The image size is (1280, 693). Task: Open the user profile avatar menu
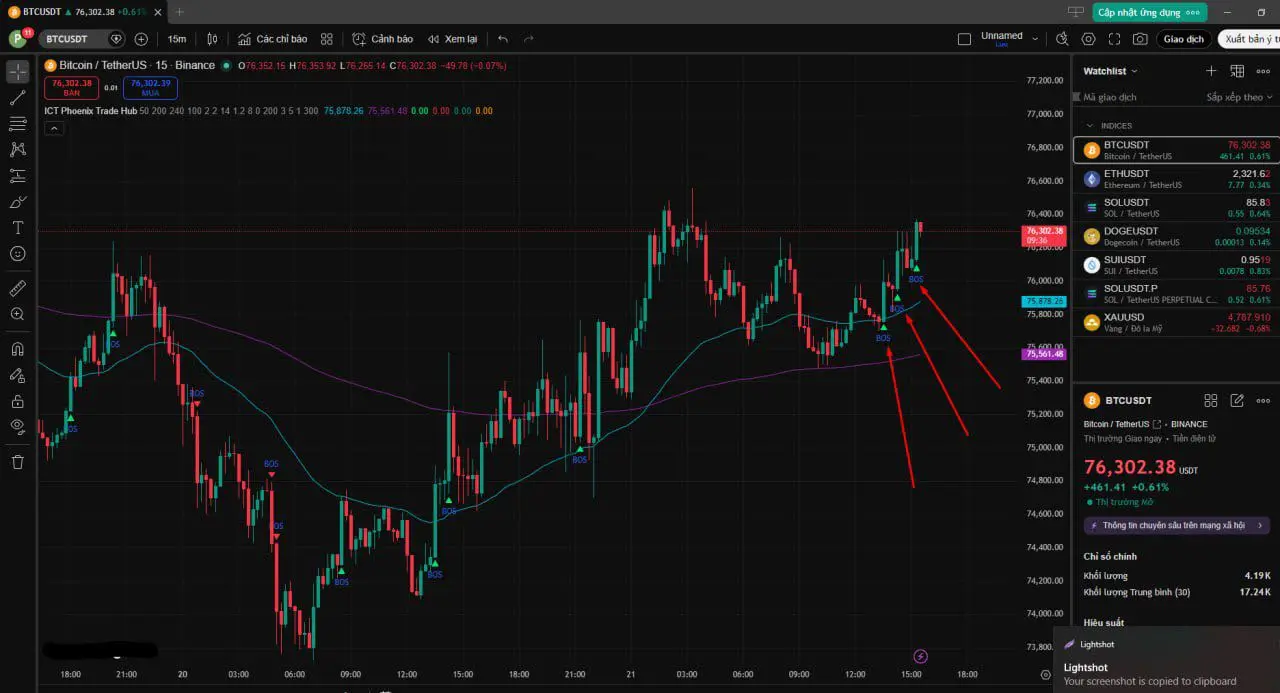pos(17,39)
